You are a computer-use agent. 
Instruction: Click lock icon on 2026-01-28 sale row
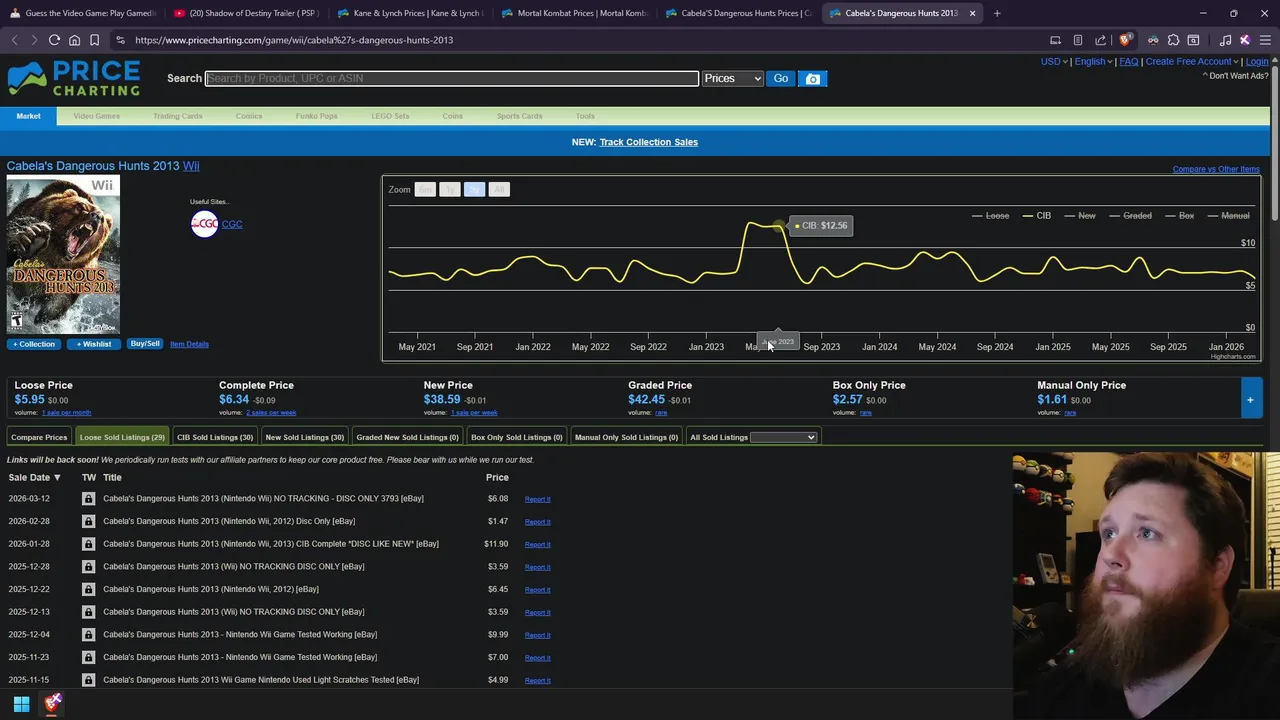pyautogui.click(x=88, y=544)
